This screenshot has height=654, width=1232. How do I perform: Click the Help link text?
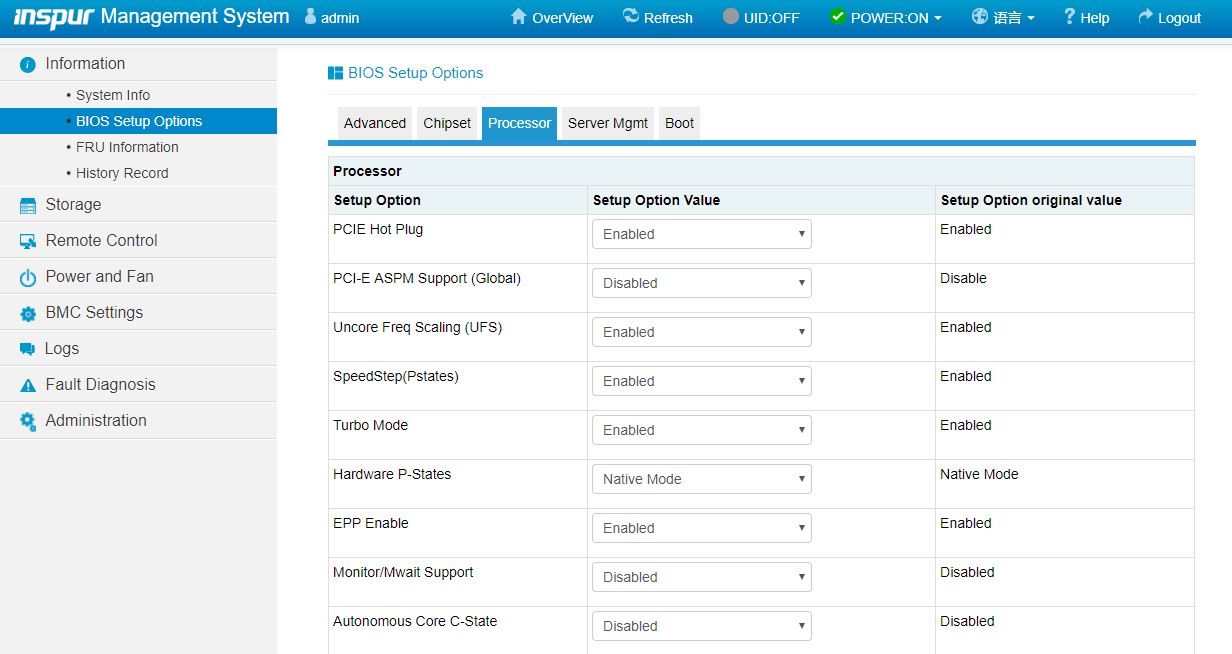pos(1095,18)
